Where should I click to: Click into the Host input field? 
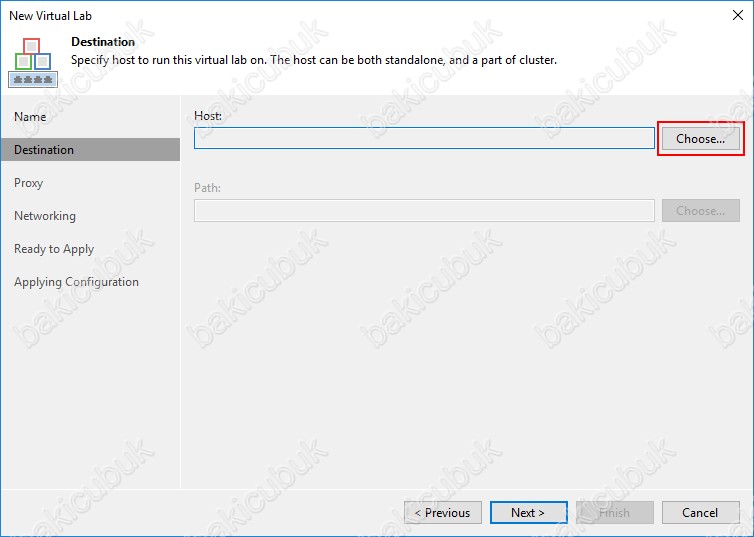point(424,138)
